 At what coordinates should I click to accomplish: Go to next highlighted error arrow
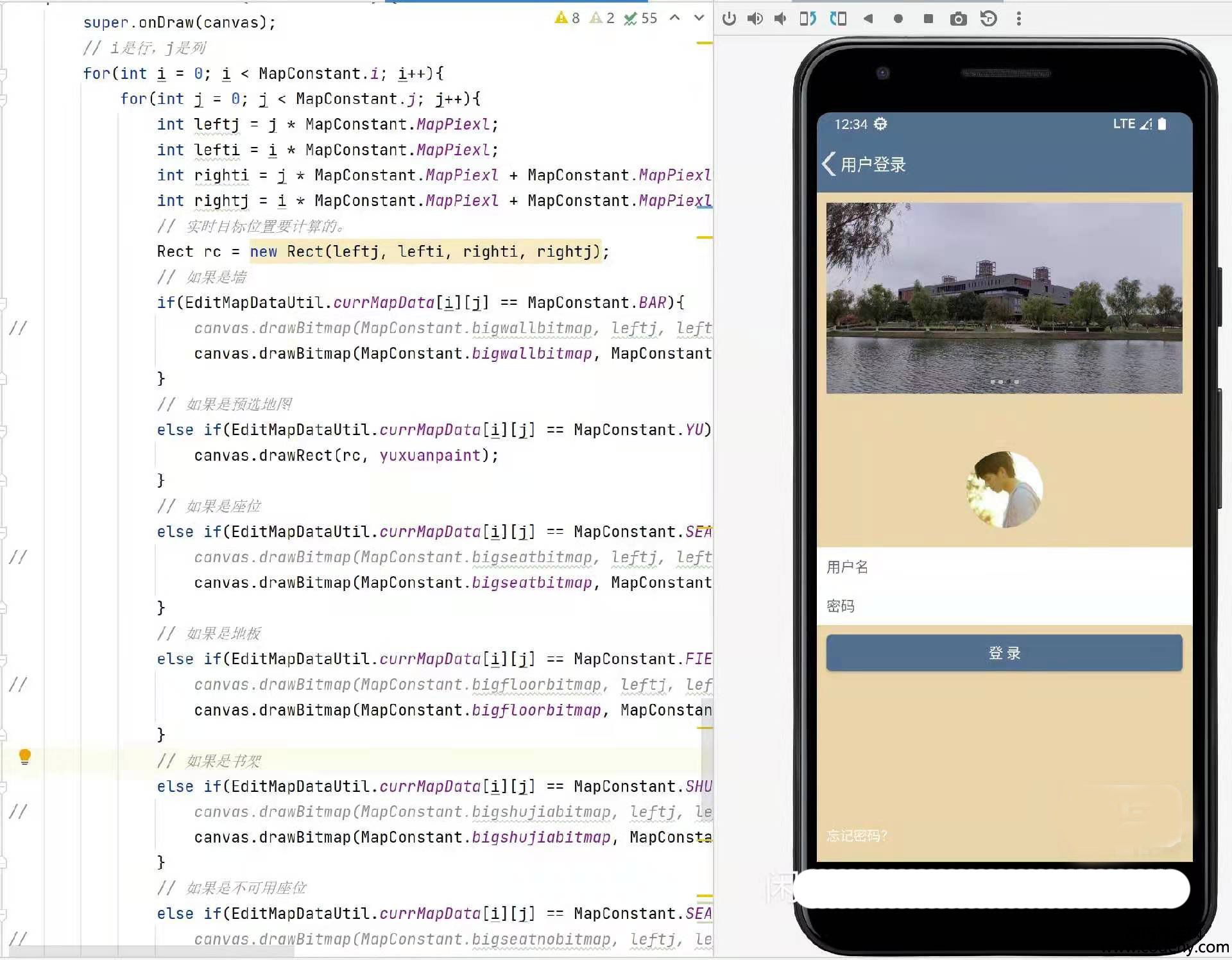coord(699,18)
